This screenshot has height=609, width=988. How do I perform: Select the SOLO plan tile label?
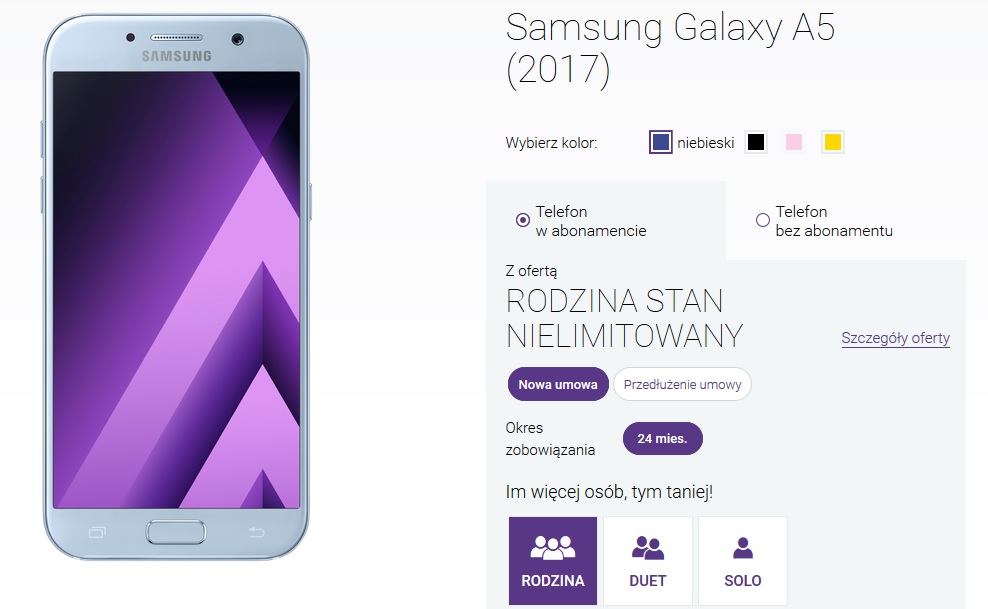tap(743, 581)
